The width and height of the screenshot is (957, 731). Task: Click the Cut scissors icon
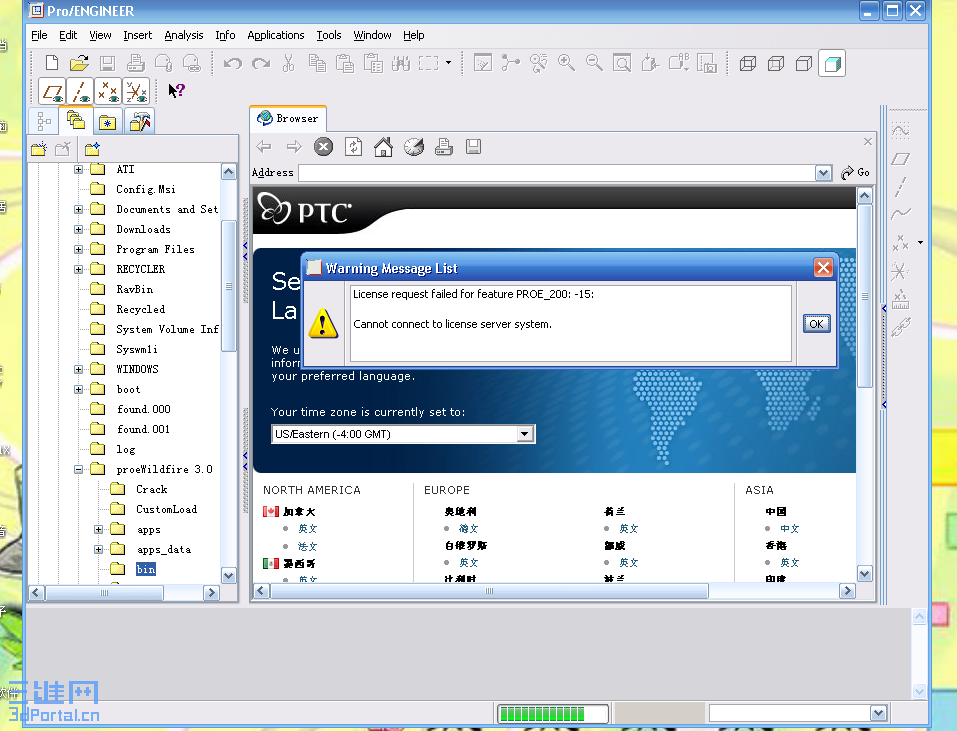pos(289,63)
